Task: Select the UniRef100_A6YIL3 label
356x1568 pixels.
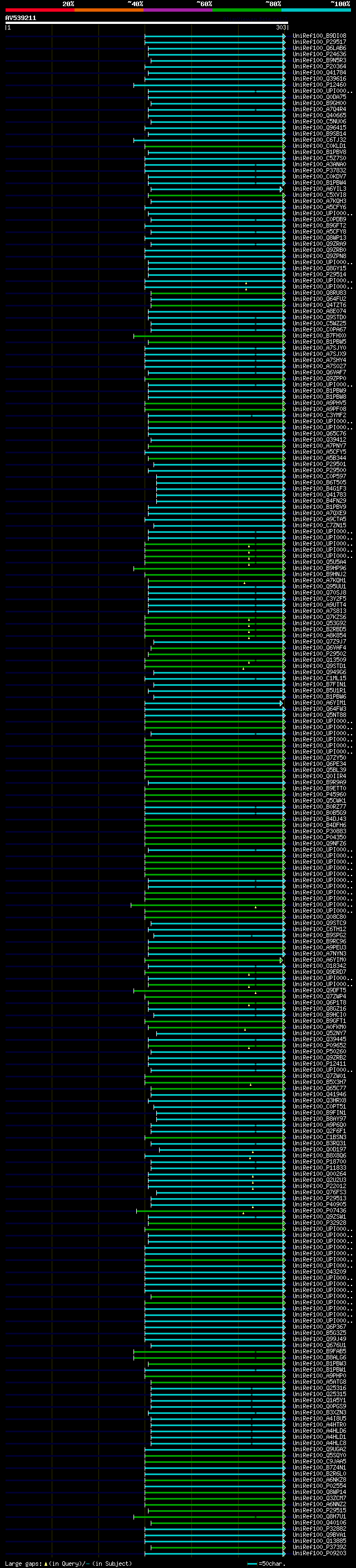Action: pyautogui.click(x=319, y=189)
